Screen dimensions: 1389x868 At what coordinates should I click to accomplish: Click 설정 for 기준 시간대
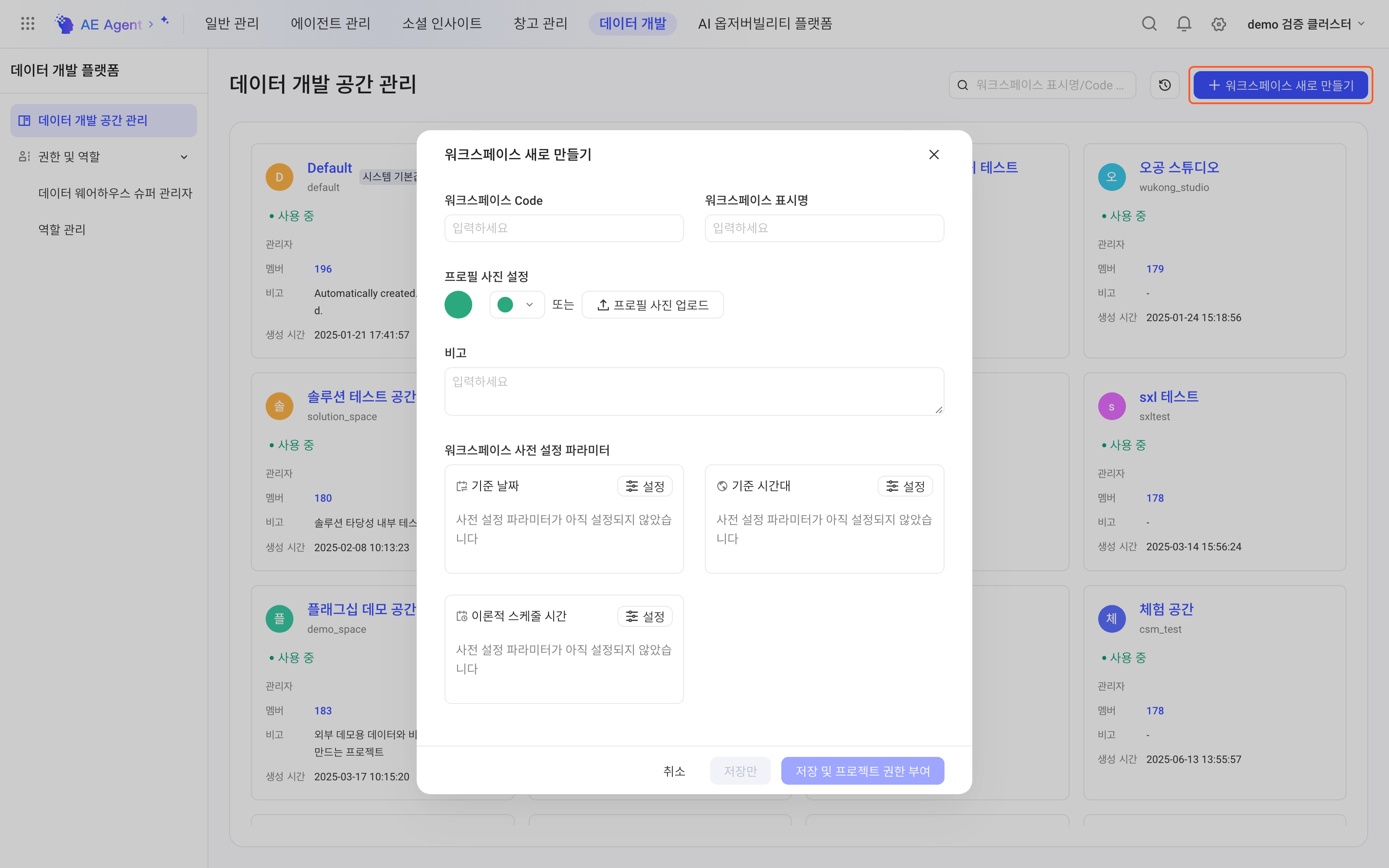[905, 486]
